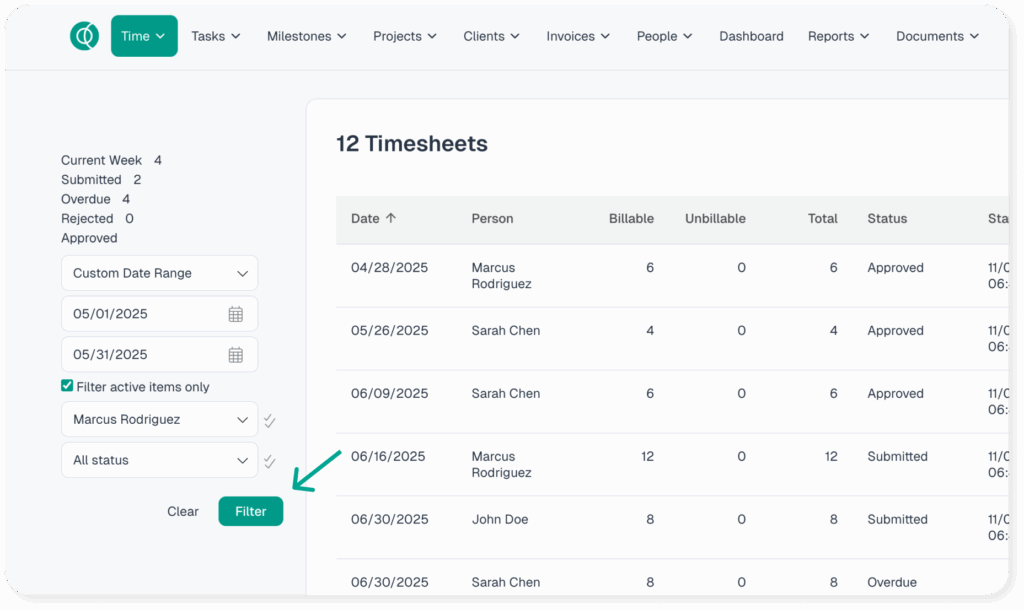Click sort arrow next to Date header
This screenshot has height=610, width=1024.
click(391, 218)
